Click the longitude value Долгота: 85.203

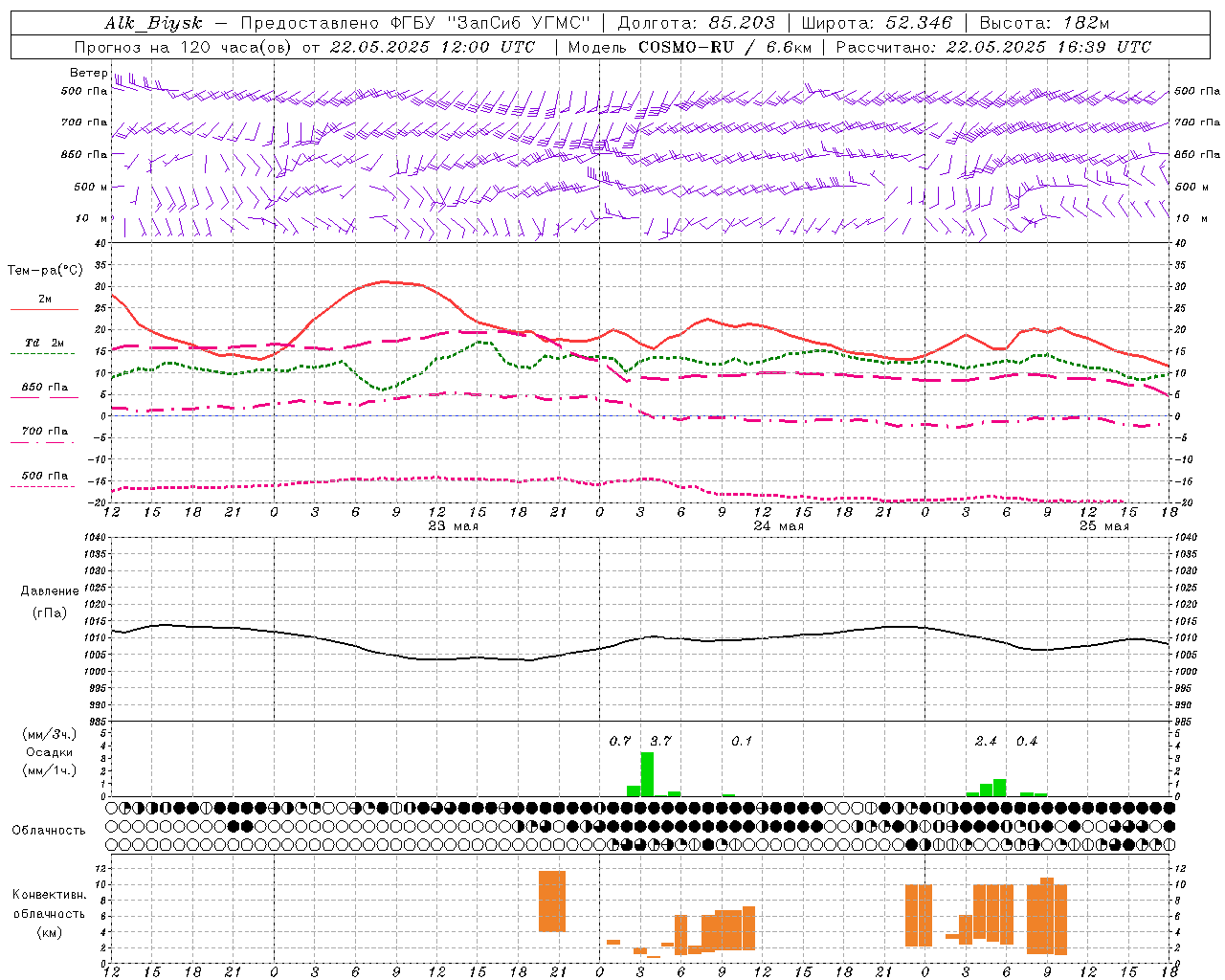pyautogui.click(x=697, y=23)
